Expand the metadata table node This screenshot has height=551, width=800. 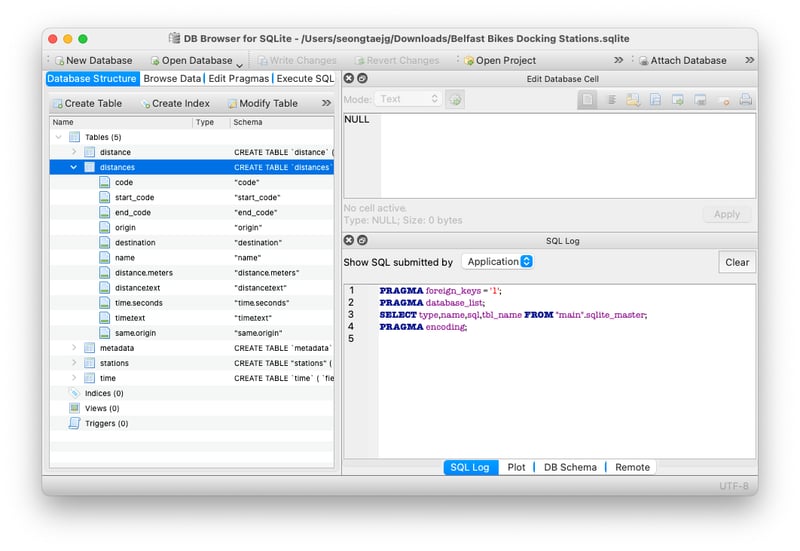coord(74,348)
